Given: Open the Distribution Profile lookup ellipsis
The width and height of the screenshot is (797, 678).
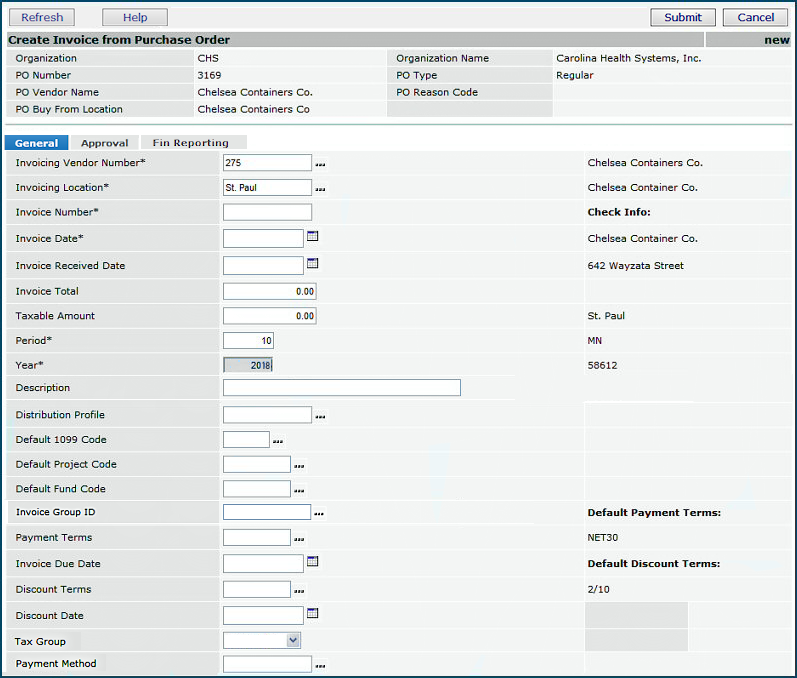Looking at the screenshot, I should click(321, 415).
